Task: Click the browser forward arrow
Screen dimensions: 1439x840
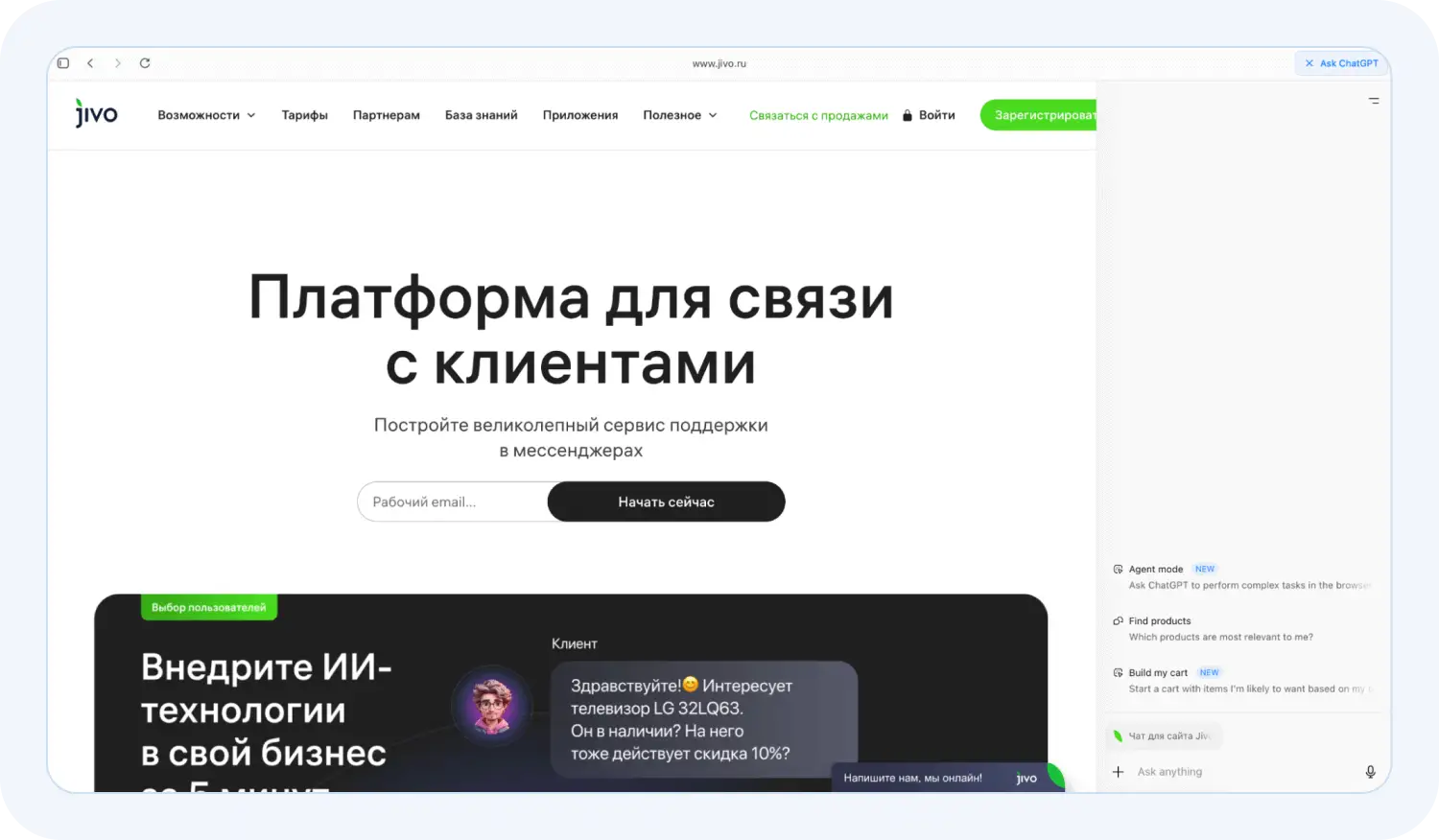Action: tap(118, 63)
